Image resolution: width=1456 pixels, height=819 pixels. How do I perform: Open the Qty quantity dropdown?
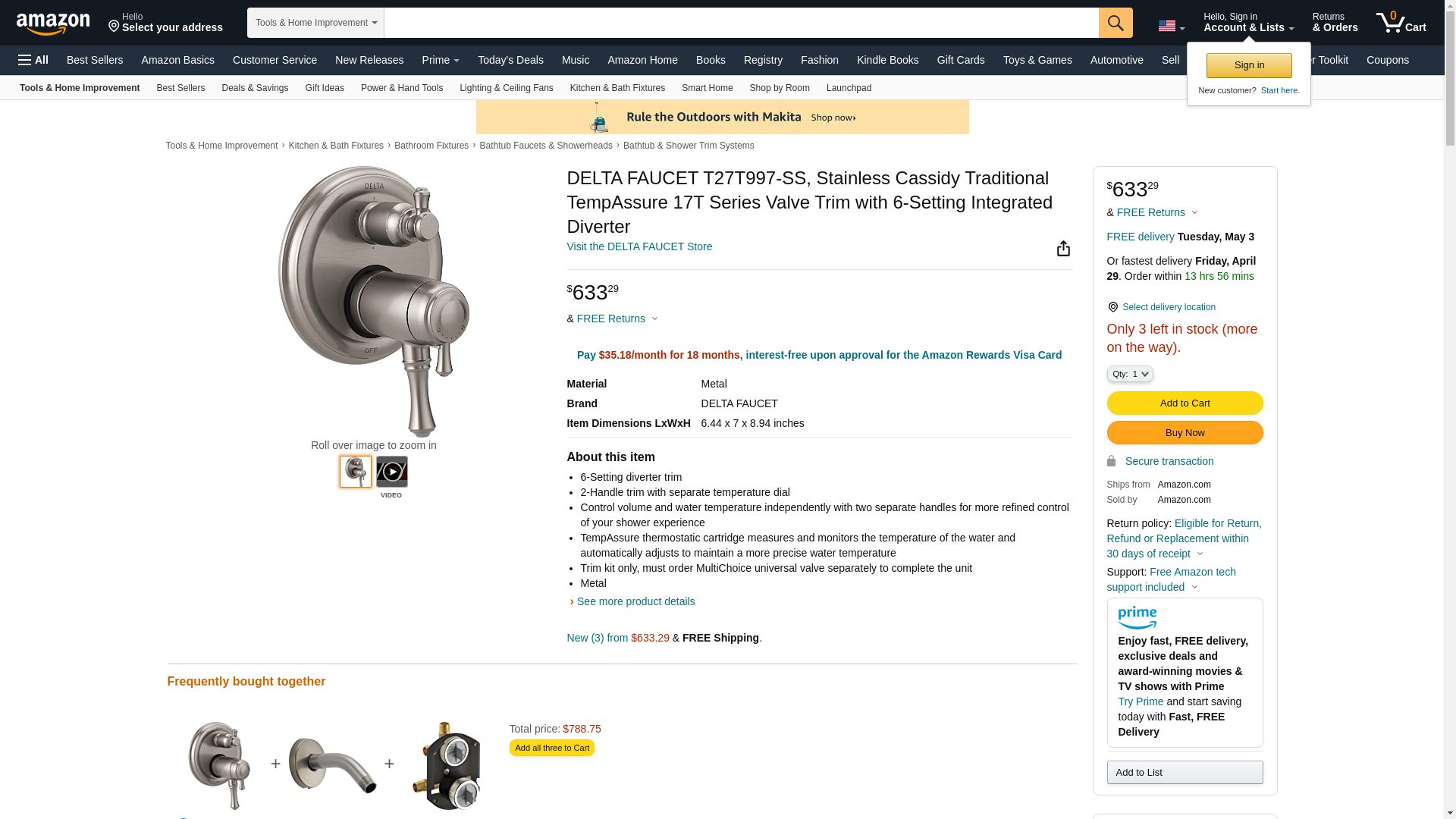[1129, 374]
